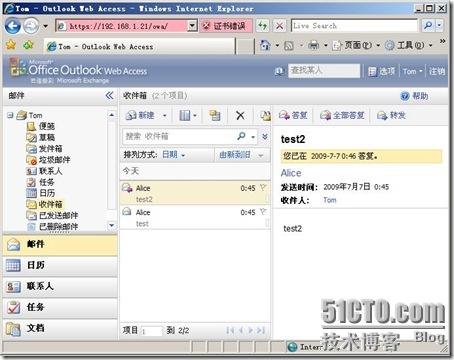The height and width of the screenshot is (360, 454).
Task: Create a new message with 新建
Action: click(140, 115)
